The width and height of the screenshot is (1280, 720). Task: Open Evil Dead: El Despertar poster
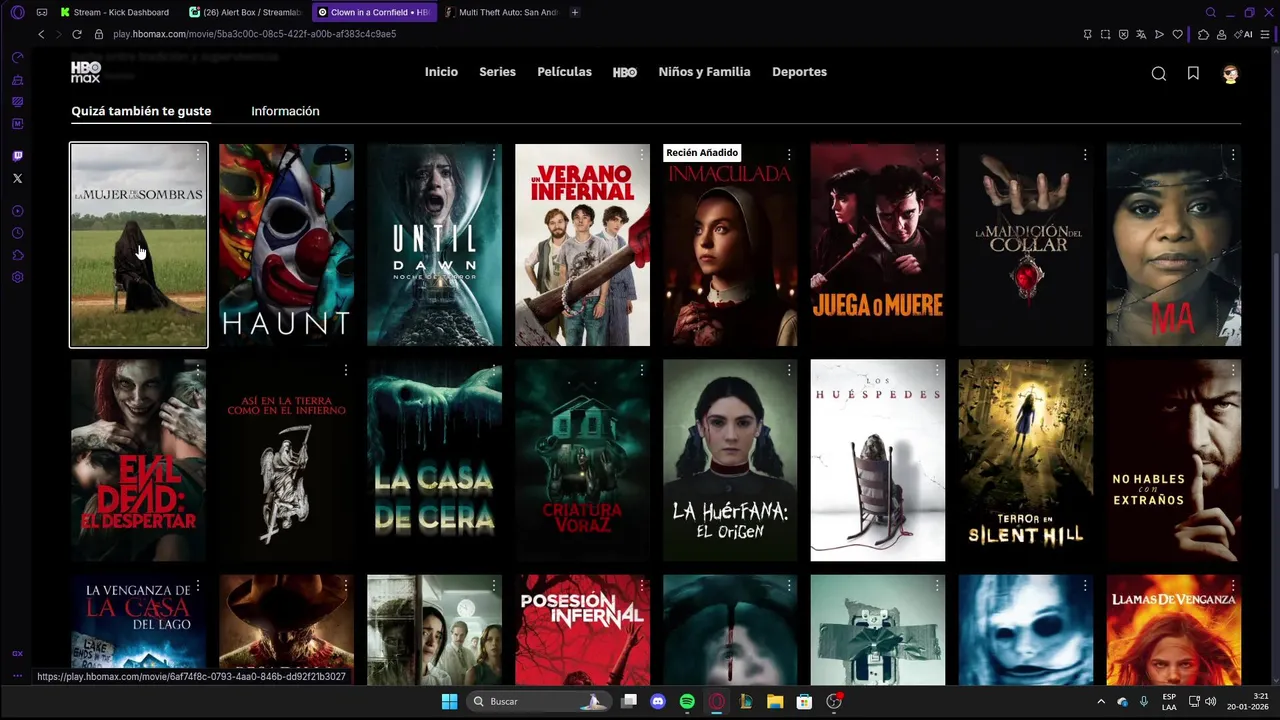pos(139,461)
